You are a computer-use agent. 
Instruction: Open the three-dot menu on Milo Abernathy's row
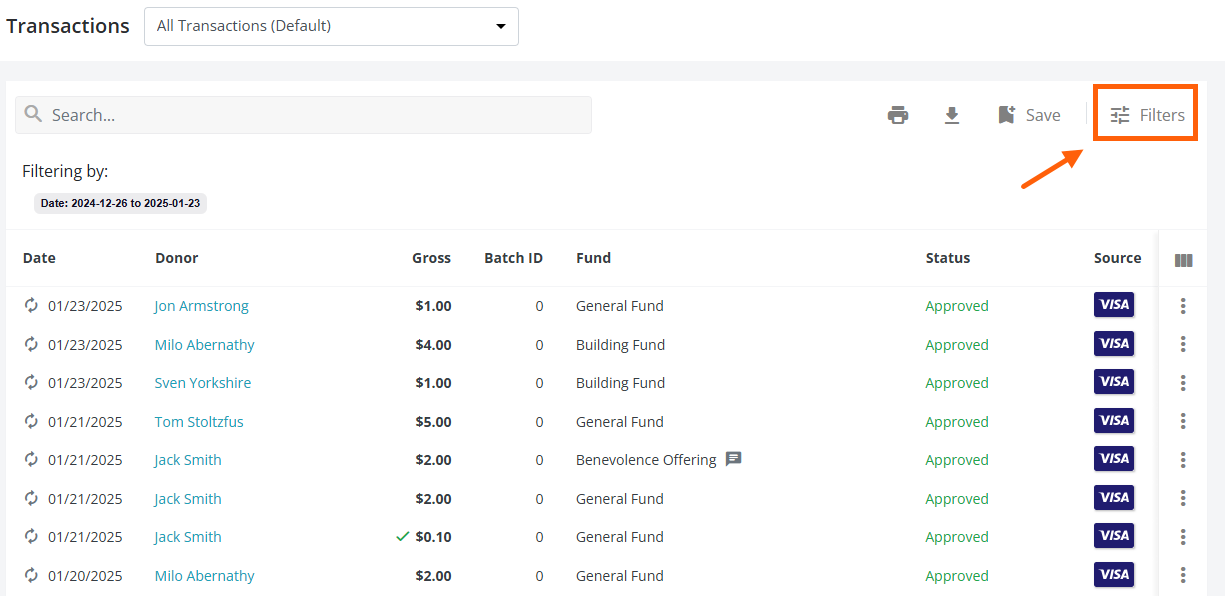pos(1183,343)
